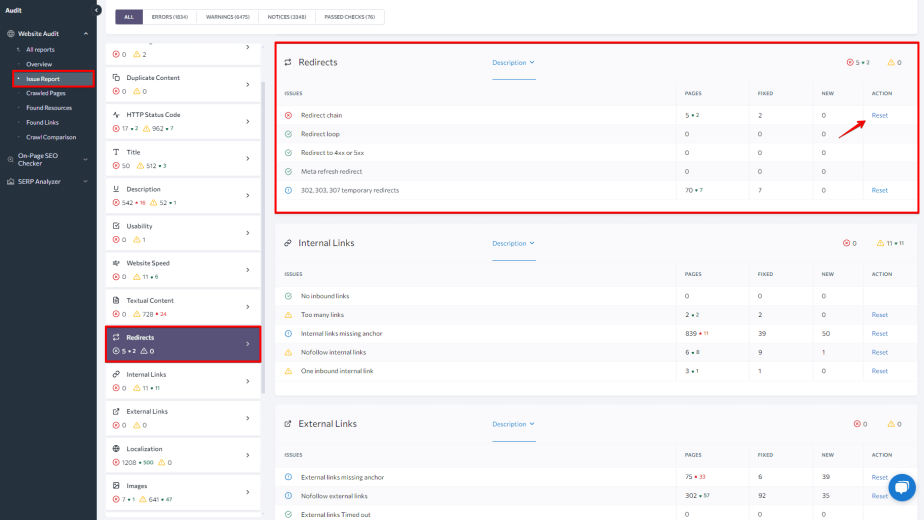
Task: Click the External Links section header icon
Action: [x=288, y=424]
